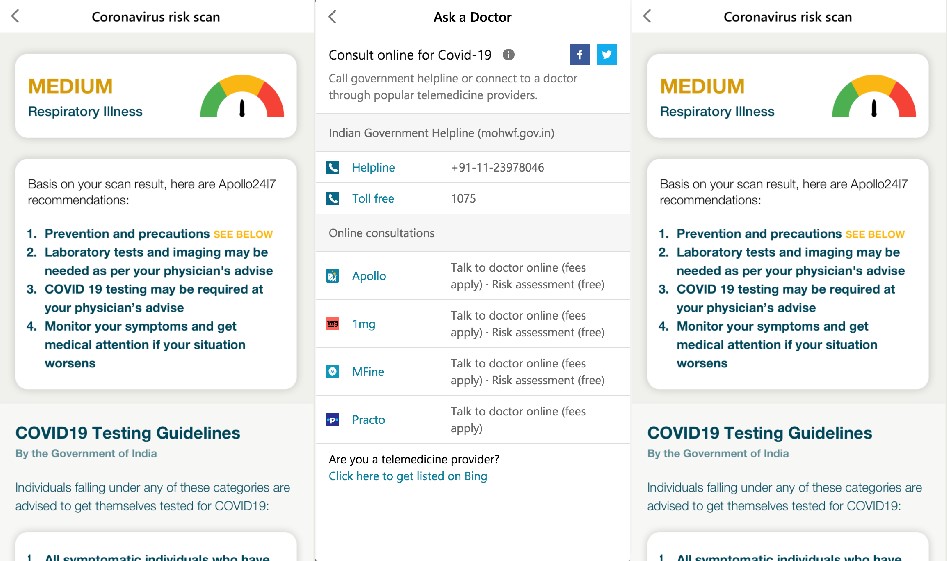Share on Facebook in Ask a Doctor

[580, 54]
